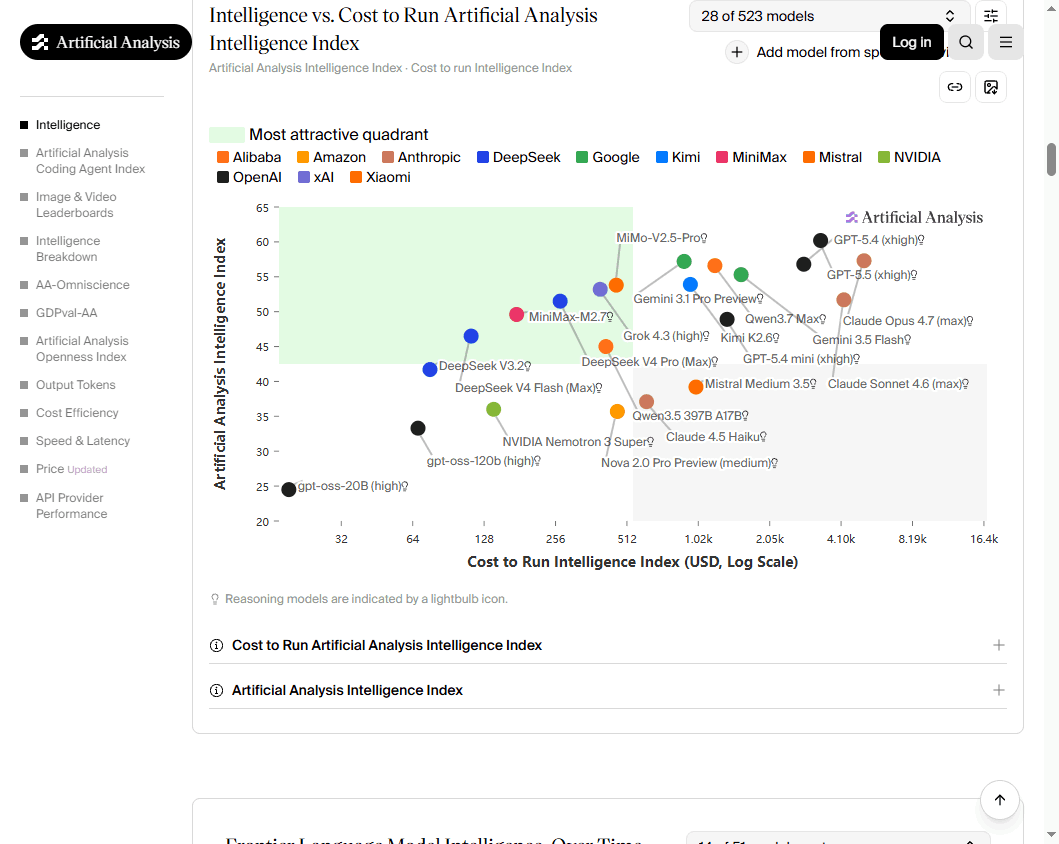Viewport: 1059px width, 844px height.
Task: Click the MiMo-V2.5-Pro label
Action: (661, 238)
